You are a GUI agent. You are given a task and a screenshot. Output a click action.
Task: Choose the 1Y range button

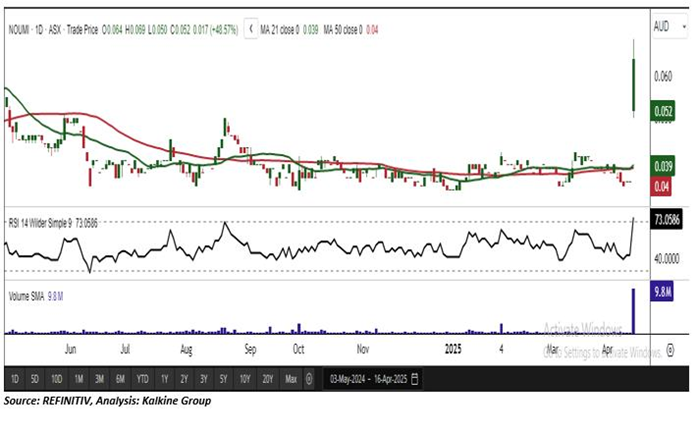[x=164, y=379]
